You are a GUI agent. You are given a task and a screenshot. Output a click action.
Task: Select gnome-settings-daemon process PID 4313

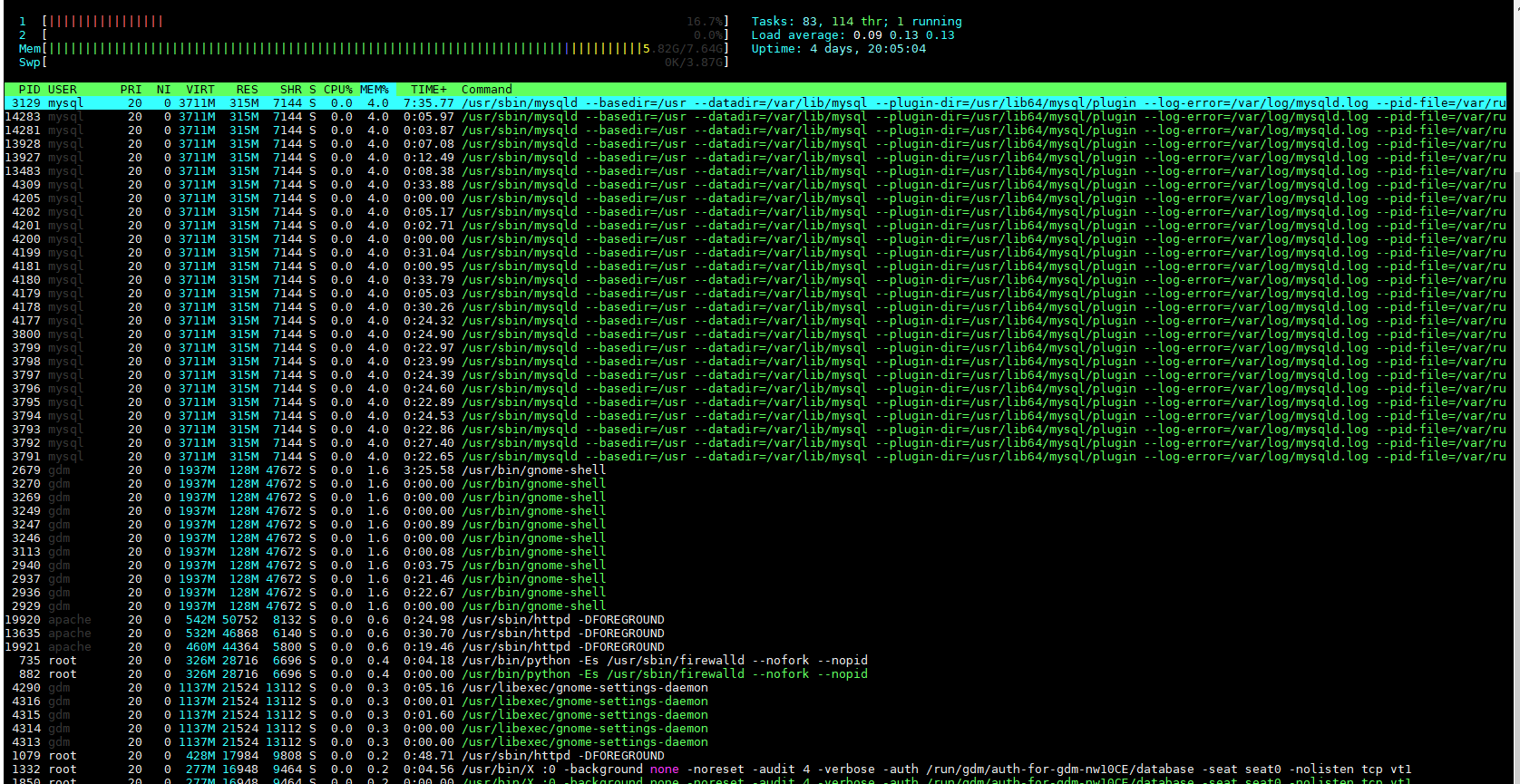tap(755, 742)
